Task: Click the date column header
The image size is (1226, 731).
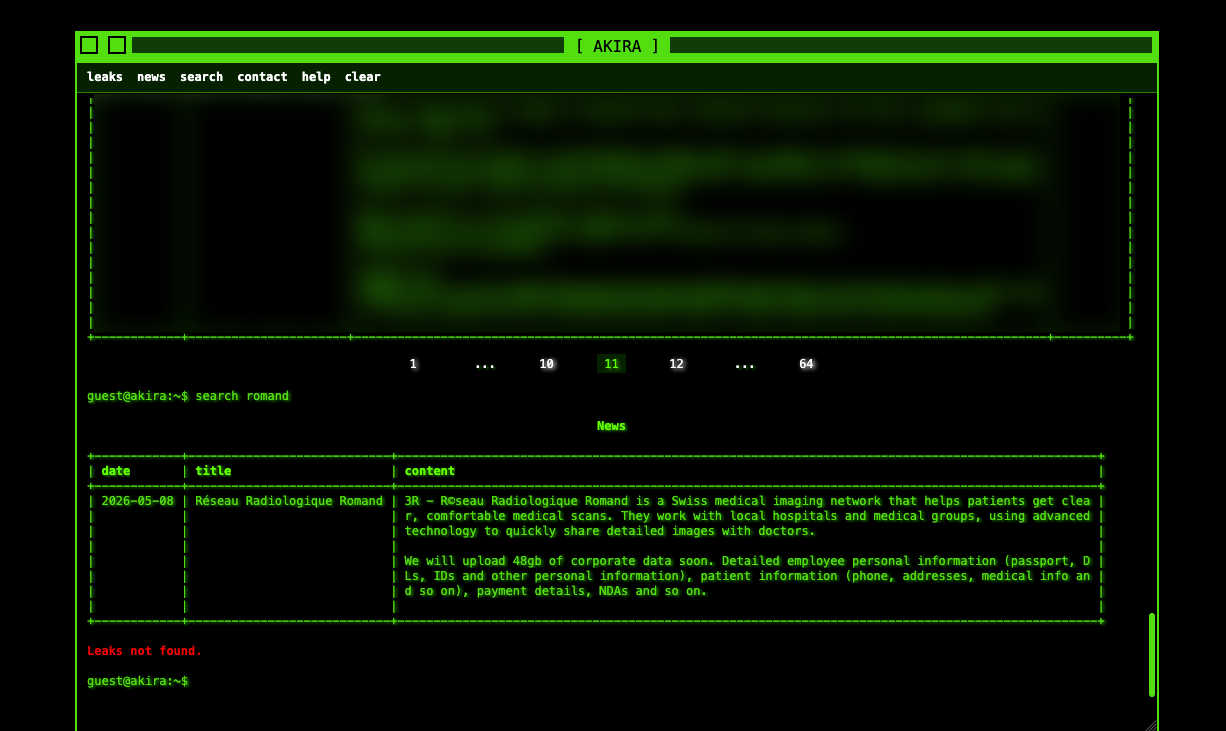Action: pos(116,471)
